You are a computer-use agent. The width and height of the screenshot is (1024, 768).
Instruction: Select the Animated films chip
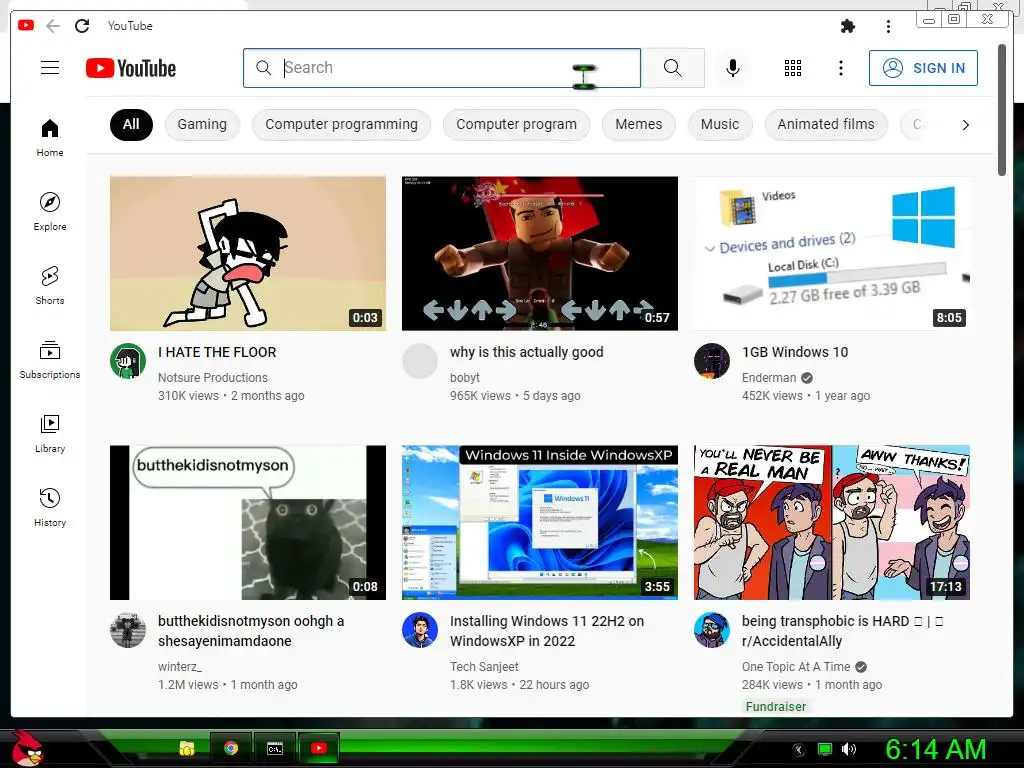[x=826, y=124]
